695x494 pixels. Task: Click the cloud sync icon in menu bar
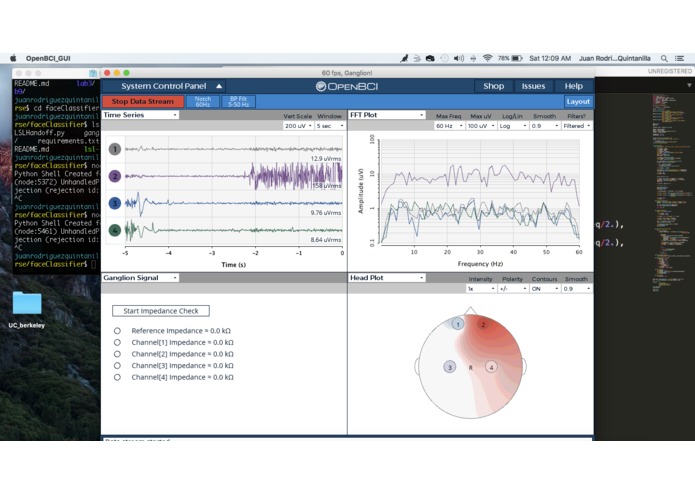(x=430, y=58)
